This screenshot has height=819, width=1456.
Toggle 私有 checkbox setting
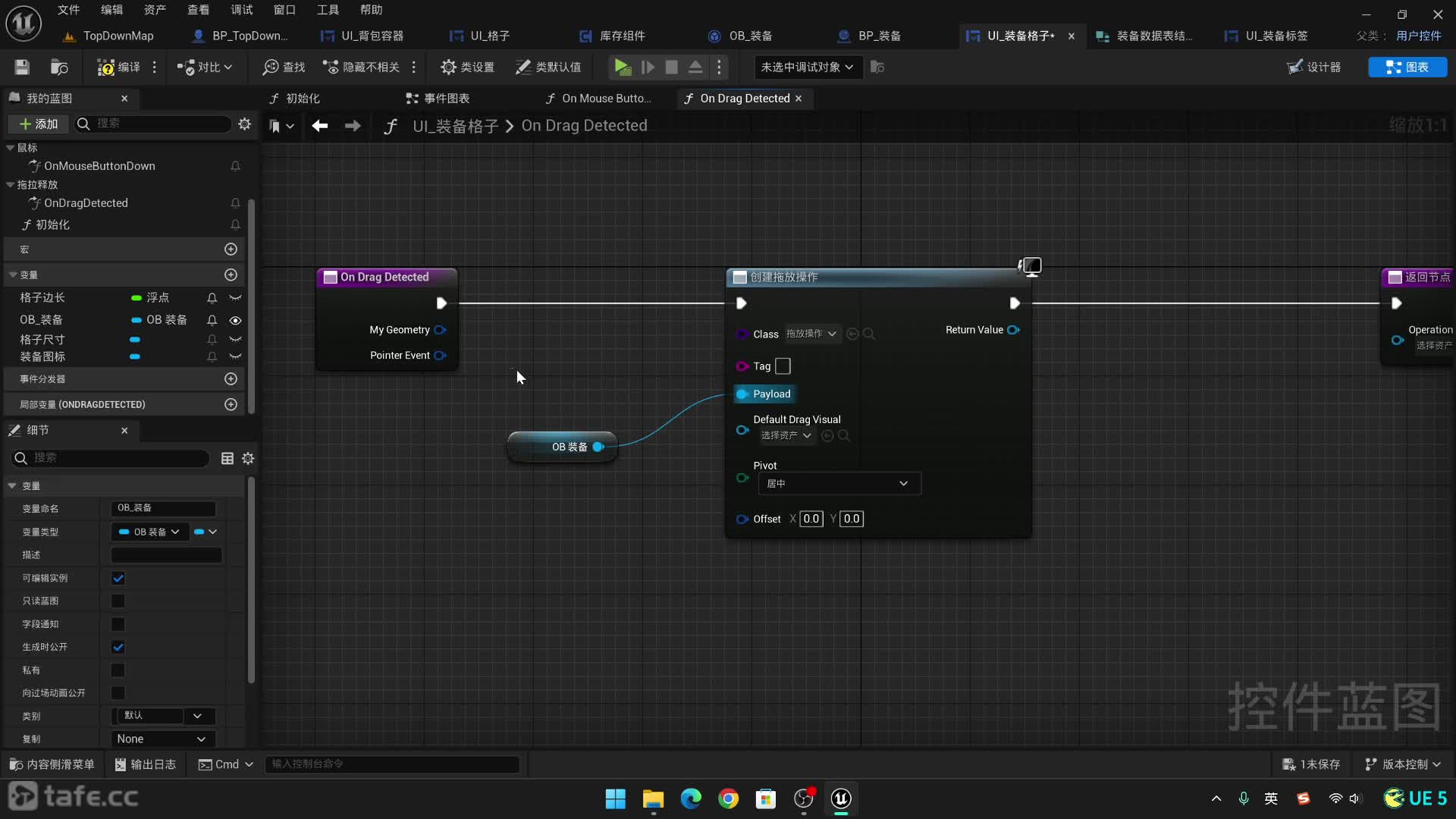click(118, 669)
